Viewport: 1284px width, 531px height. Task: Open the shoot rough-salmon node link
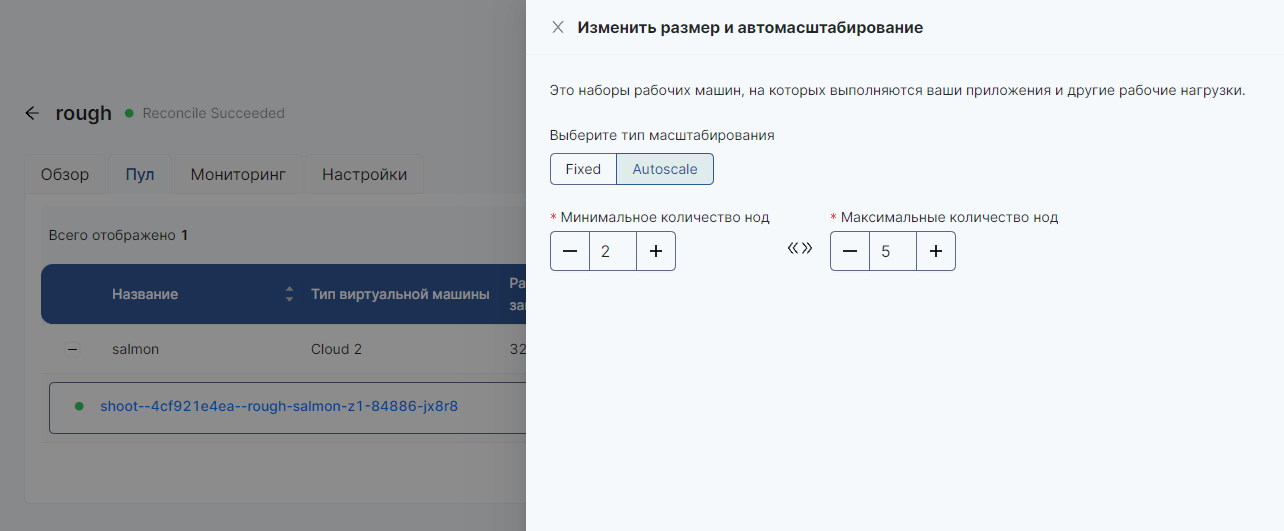[279, 406]
